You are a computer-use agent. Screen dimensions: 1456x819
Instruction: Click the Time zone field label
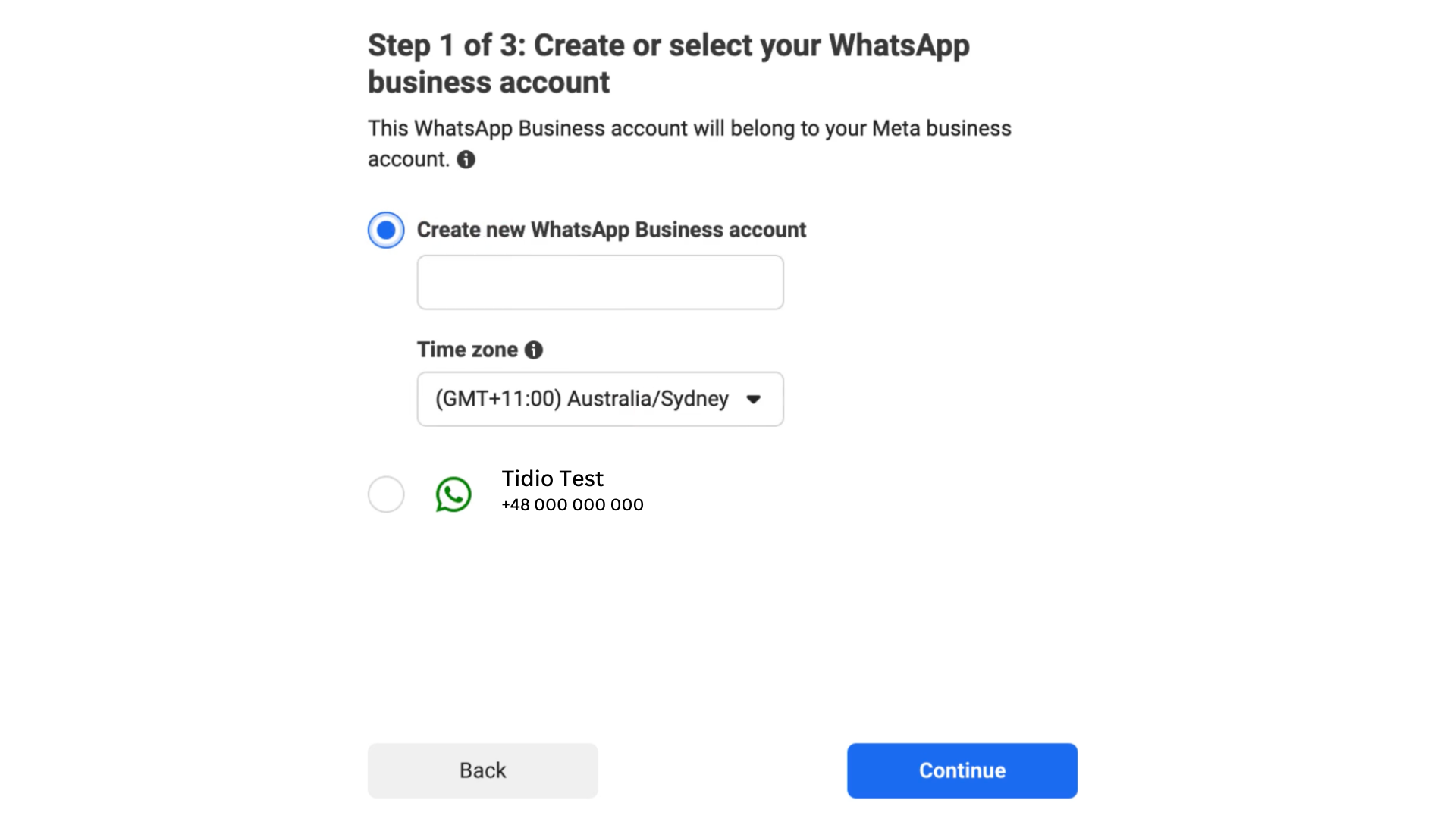467,350
